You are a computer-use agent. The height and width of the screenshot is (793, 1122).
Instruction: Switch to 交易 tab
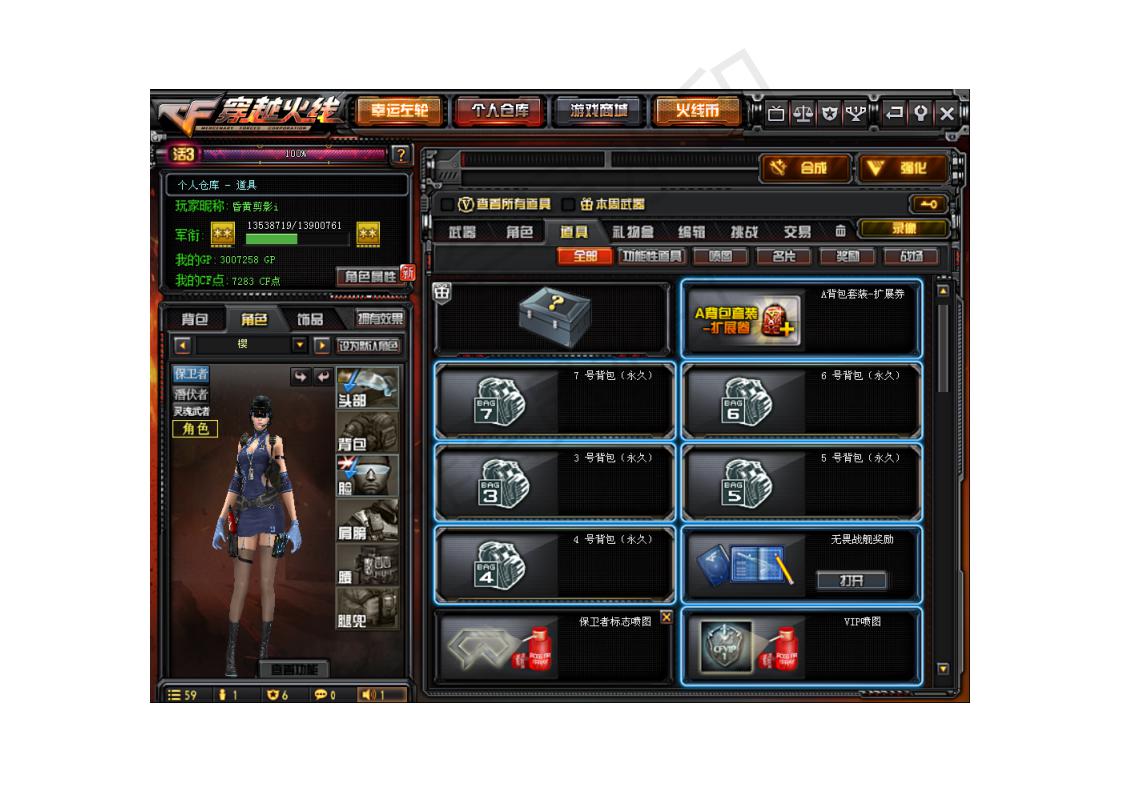coord(797,231)
